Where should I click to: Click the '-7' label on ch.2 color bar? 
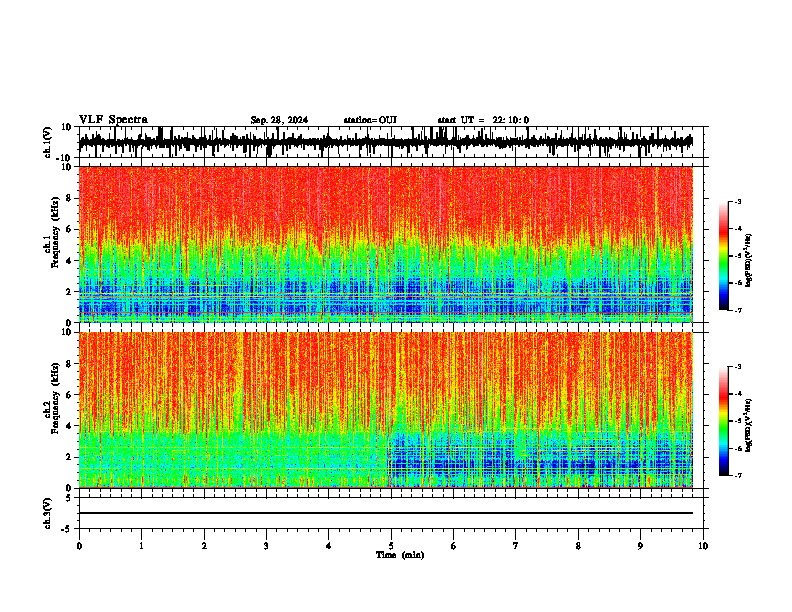pos(737,475)
